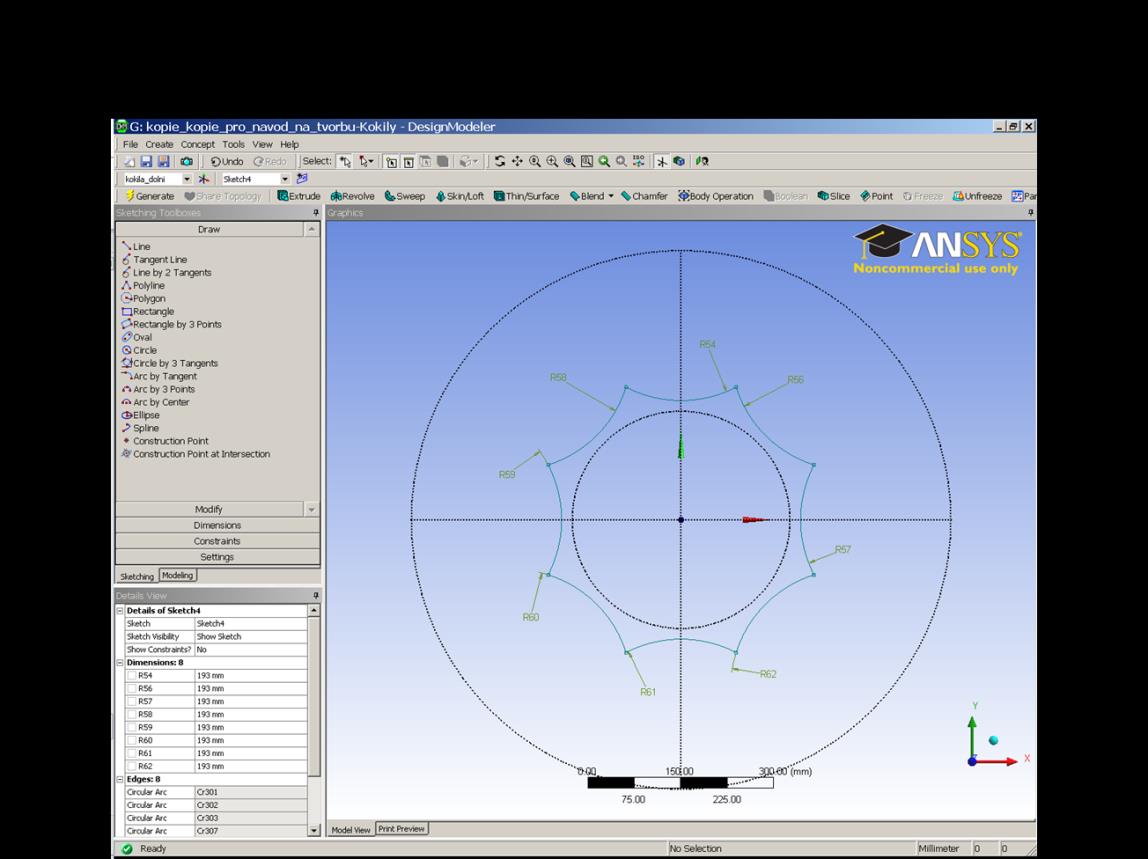Open the View menu
Image resolution: width=1148 pixels, height=859 pixels.
(x=262, y=144)
